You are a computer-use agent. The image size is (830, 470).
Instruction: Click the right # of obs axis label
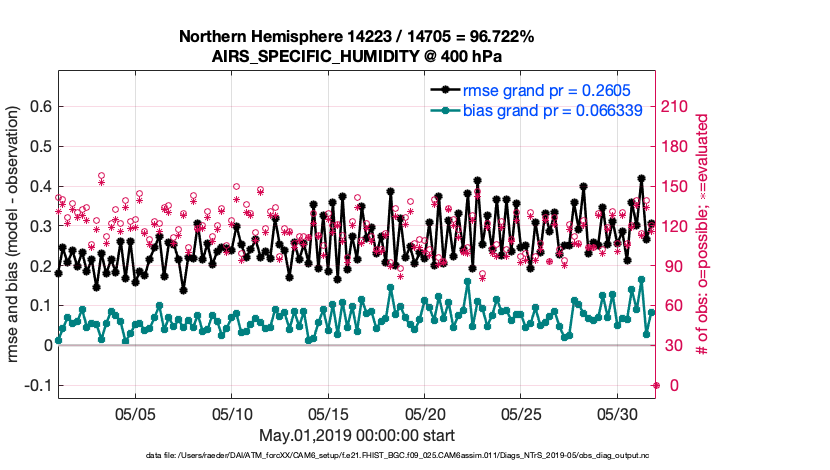[x=703, y=235]
